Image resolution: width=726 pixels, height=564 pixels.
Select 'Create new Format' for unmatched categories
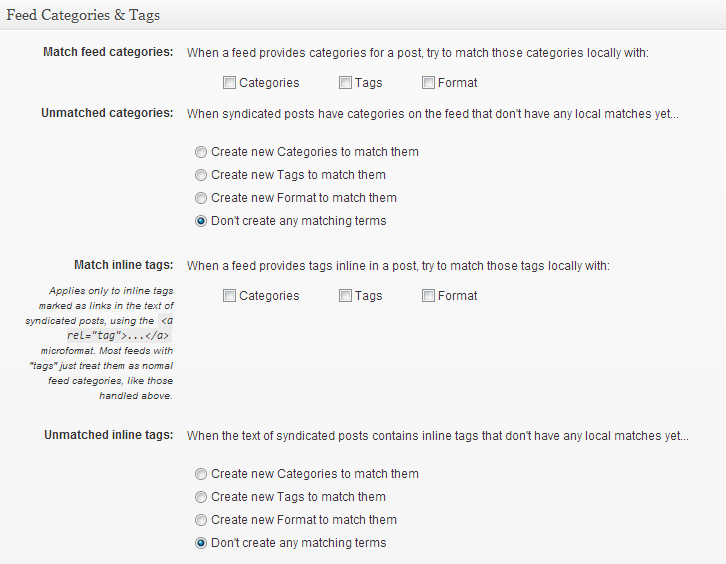(x=202, y=198)
